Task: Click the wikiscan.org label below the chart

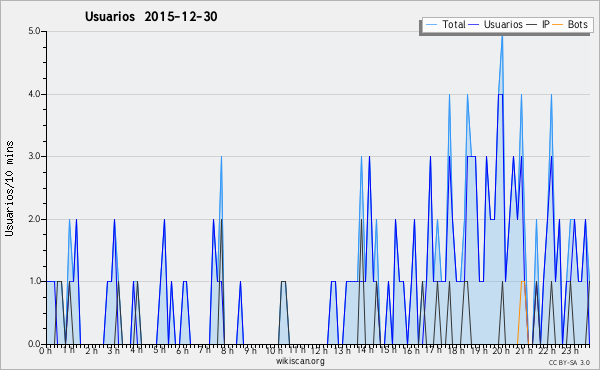Action: [x=300, y=361]
